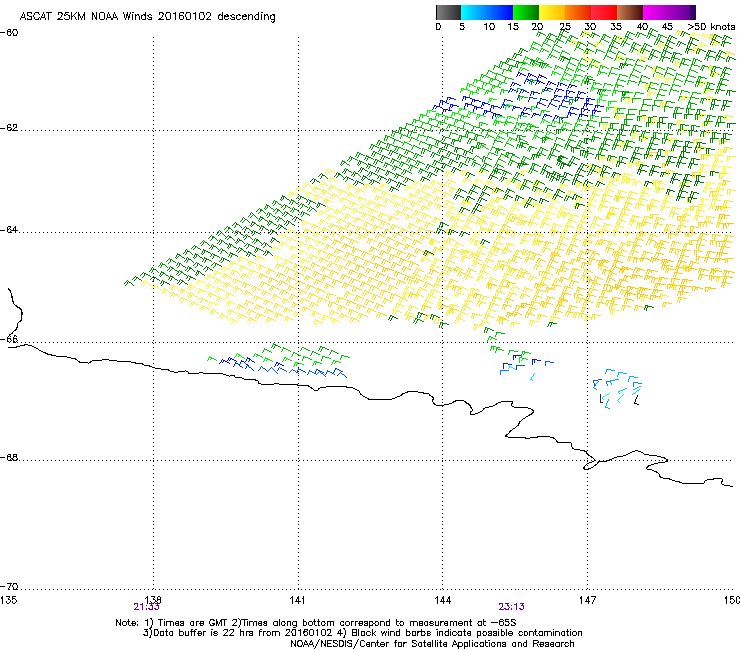Click the title 'ASCAT 25KM NOAA Winds 20160102 descending'

pos(147,16)
